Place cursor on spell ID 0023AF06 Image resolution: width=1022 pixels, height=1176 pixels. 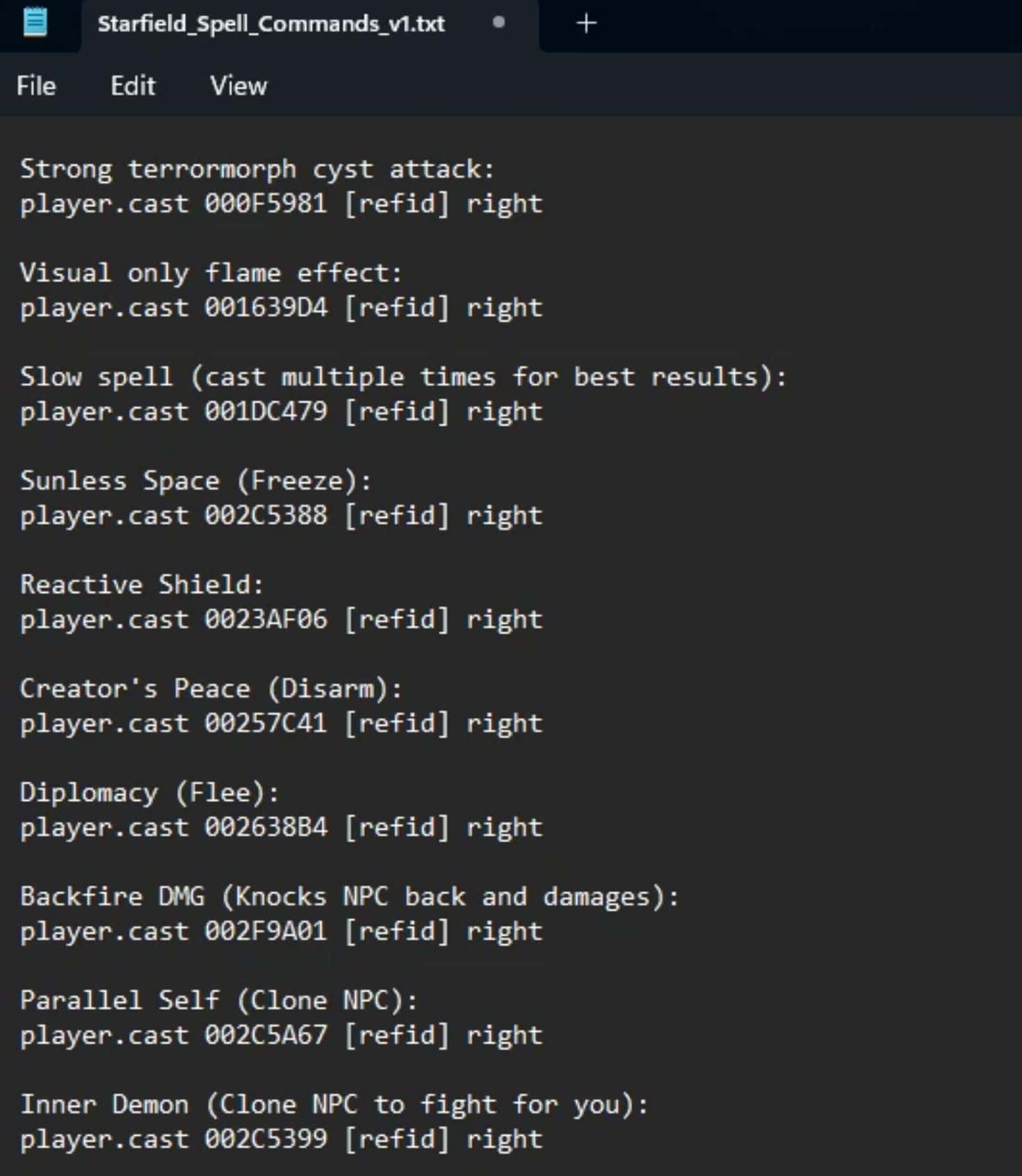pos(265,619)
